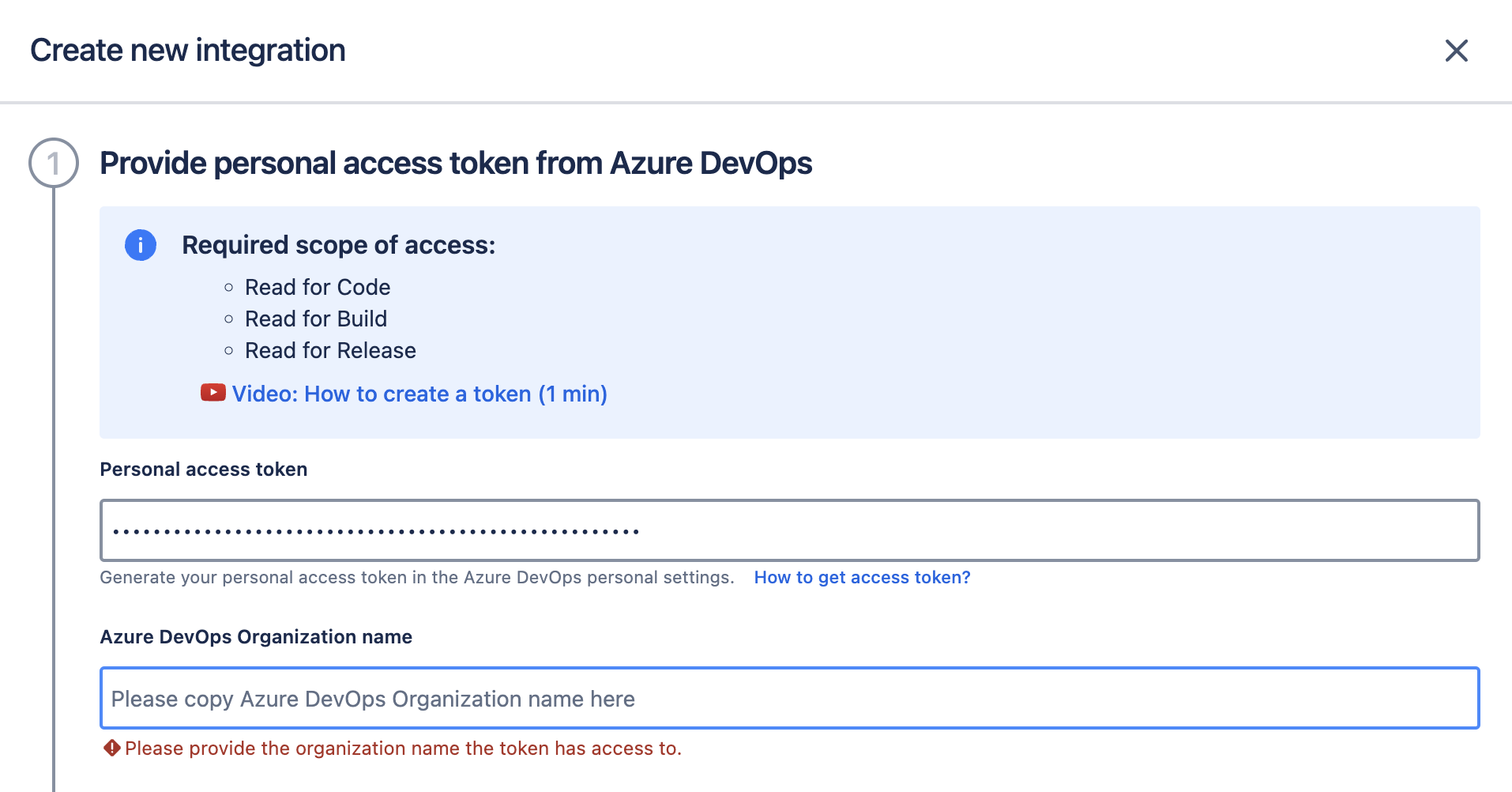
Task: Open the 'How to create a token' video link
Action: tap(419, 394)
